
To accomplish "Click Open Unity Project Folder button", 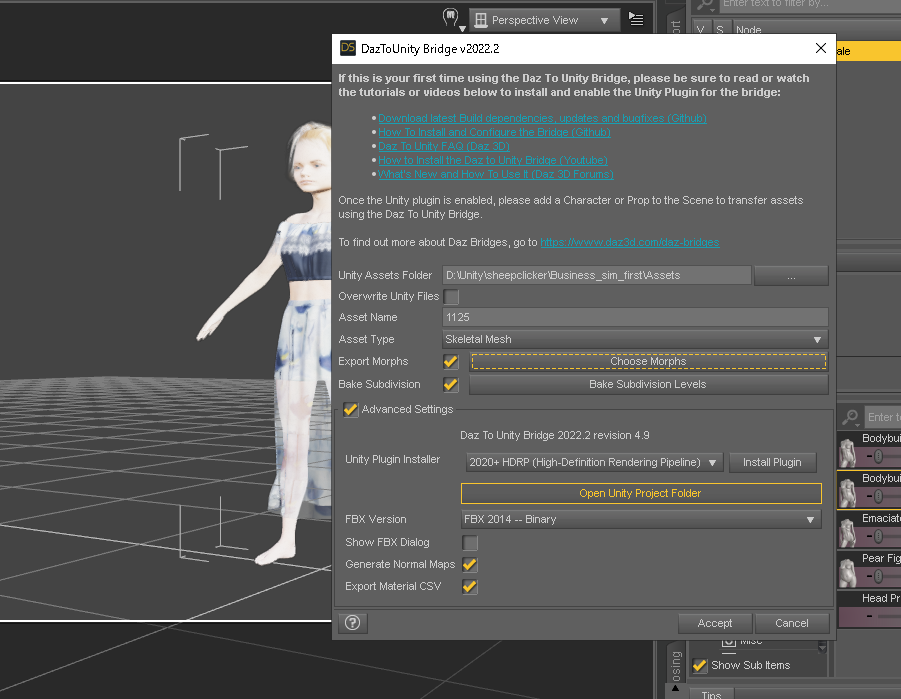I will tap(641, 493).
